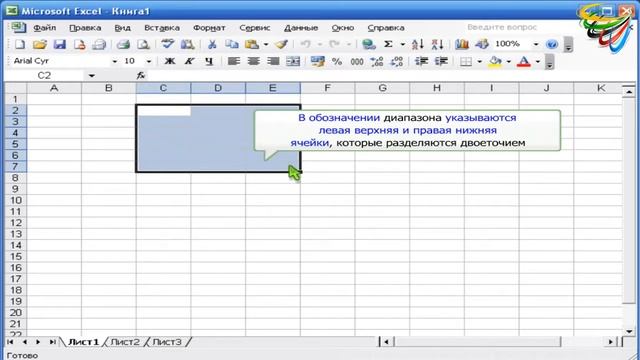This screenshot has height=360, width=640.
Task: Click AutoSum sigma icon
Action: tap(389, 44)
